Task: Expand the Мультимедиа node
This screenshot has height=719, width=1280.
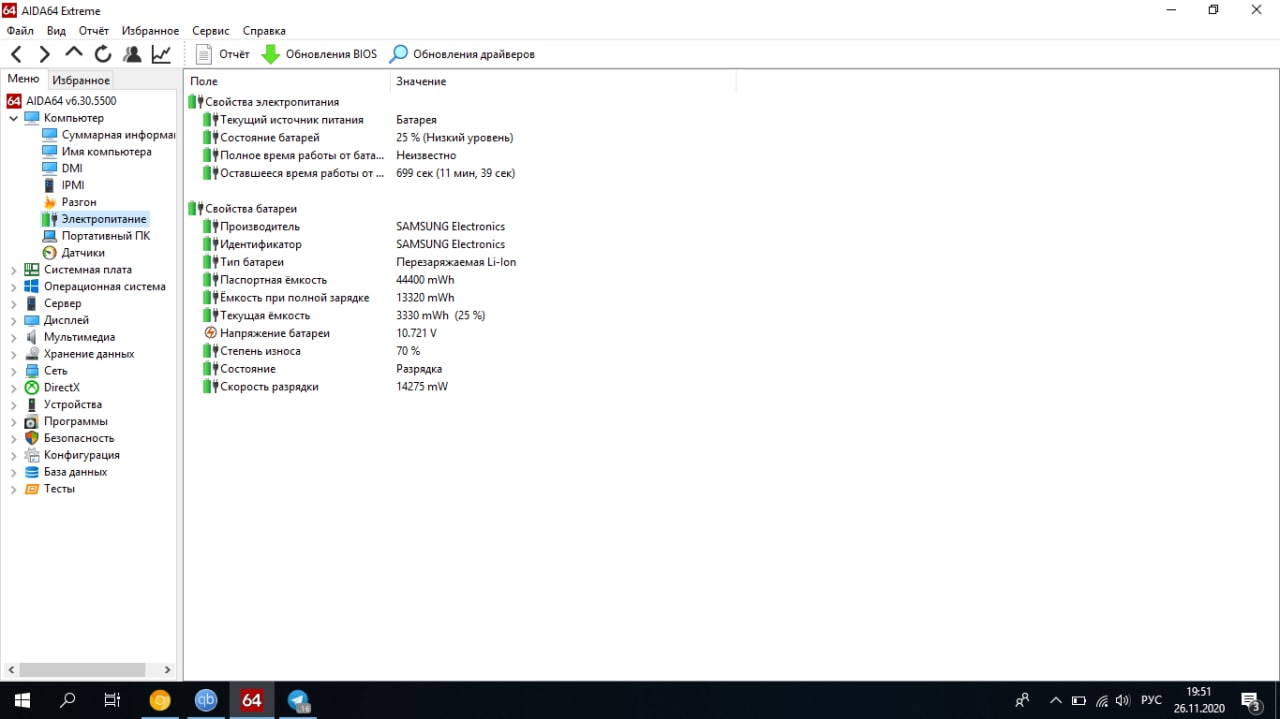Action: tap(13, 337)
